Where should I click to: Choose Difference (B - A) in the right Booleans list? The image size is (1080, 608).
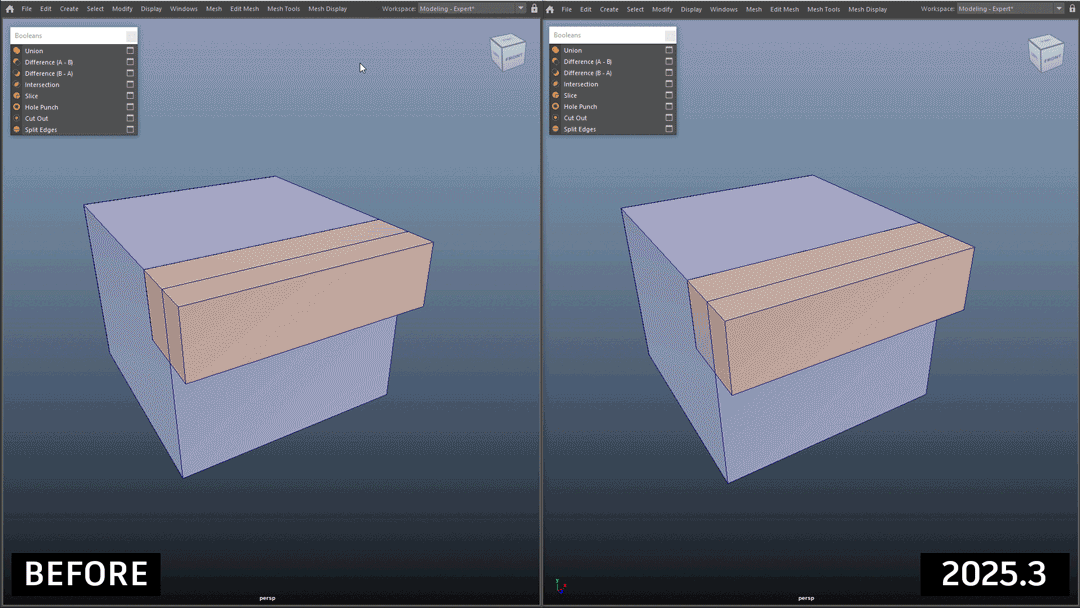588,73
